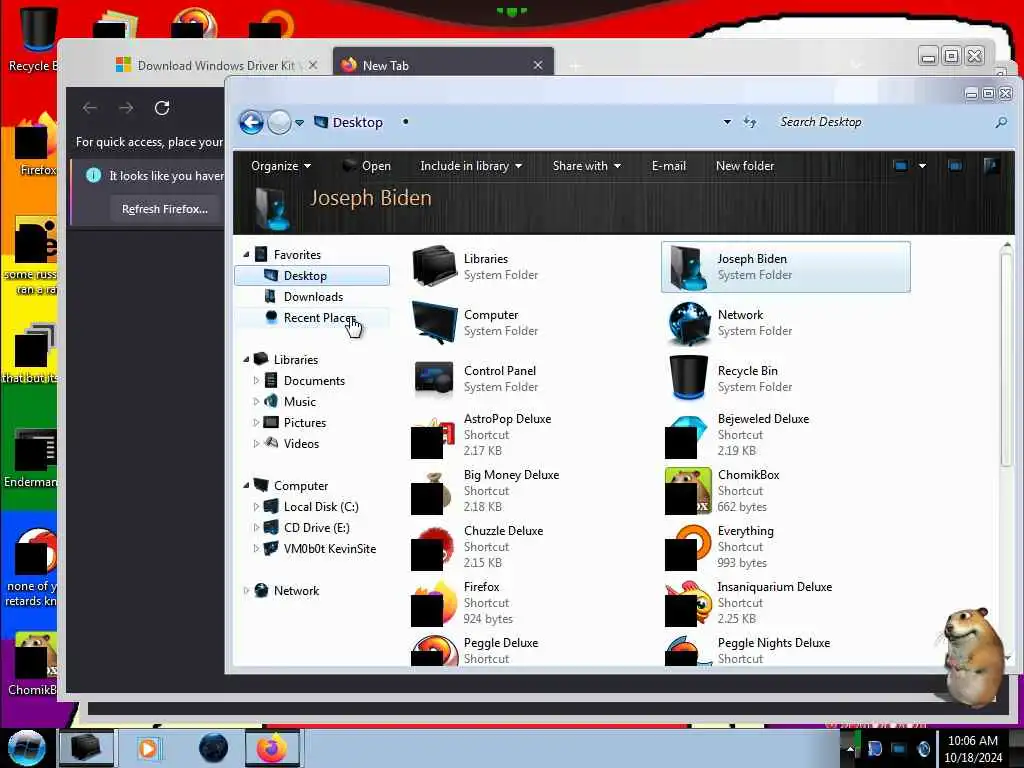Toggle the preview pane icon
This screenshot has width=1024, height=768.
955,166
